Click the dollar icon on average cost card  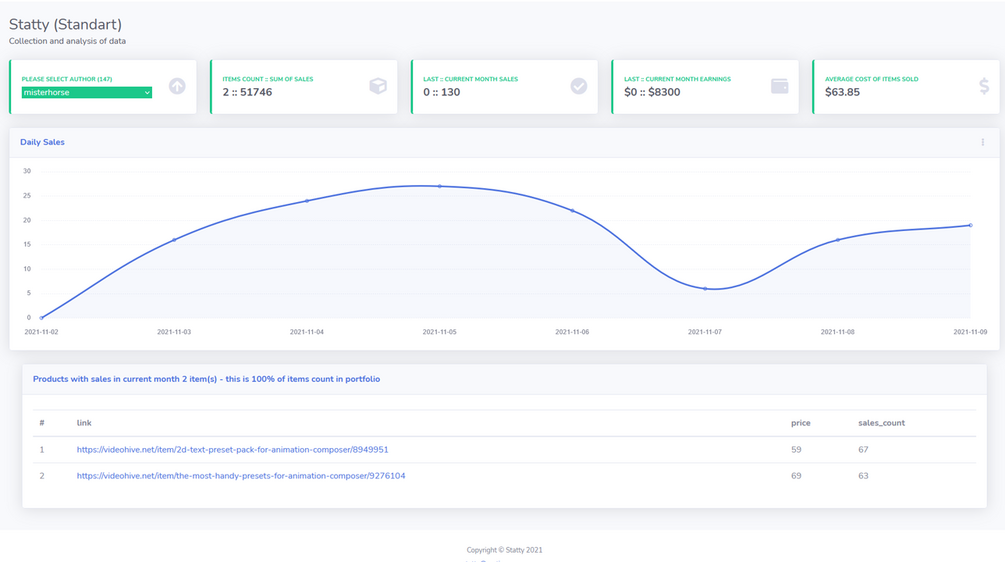(x=984, y=86)
